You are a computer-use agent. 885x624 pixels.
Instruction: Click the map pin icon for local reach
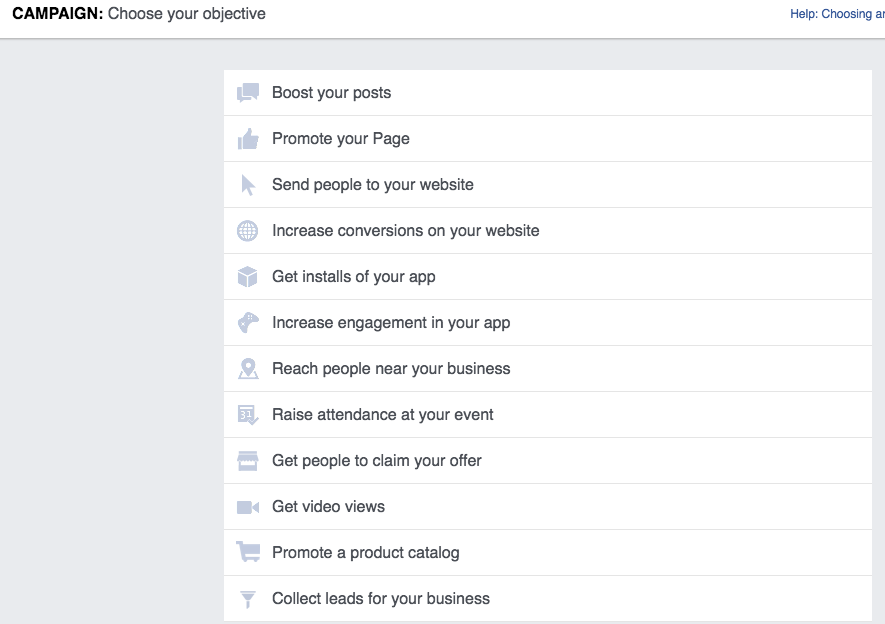(247, 368)
